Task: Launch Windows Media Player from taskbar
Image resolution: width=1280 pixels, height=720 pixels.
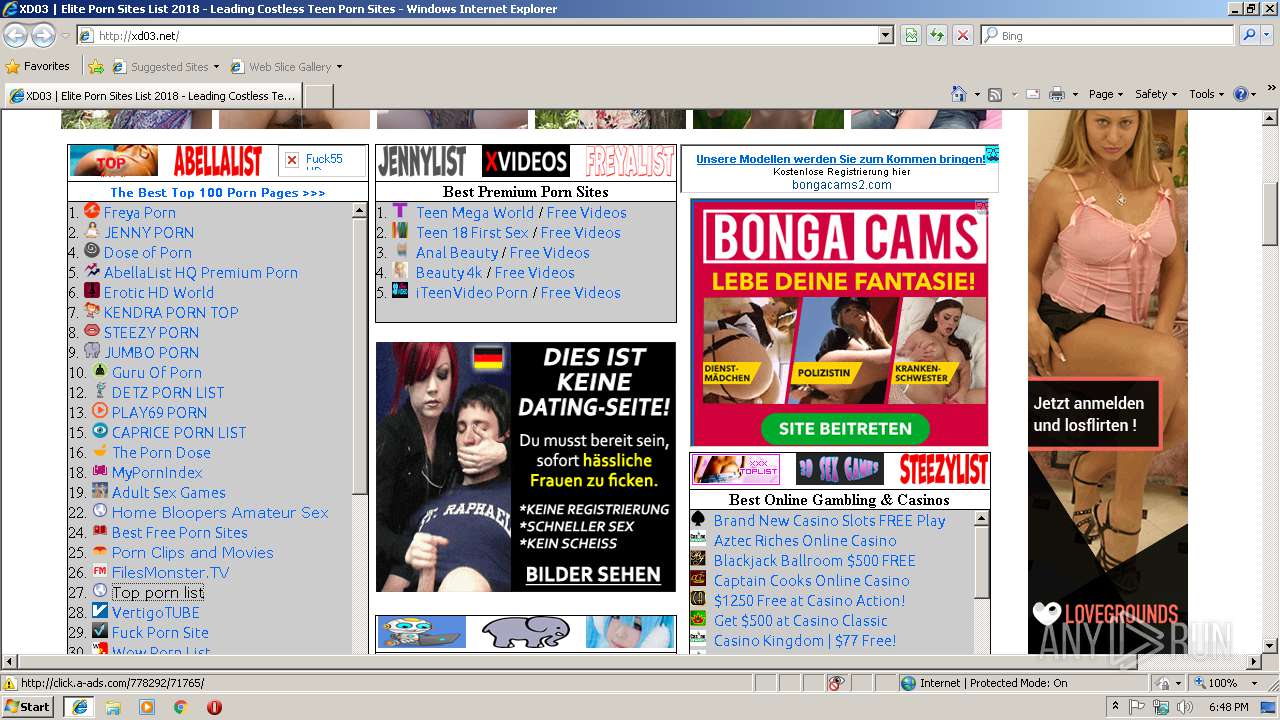Action: tap(147, 706)
